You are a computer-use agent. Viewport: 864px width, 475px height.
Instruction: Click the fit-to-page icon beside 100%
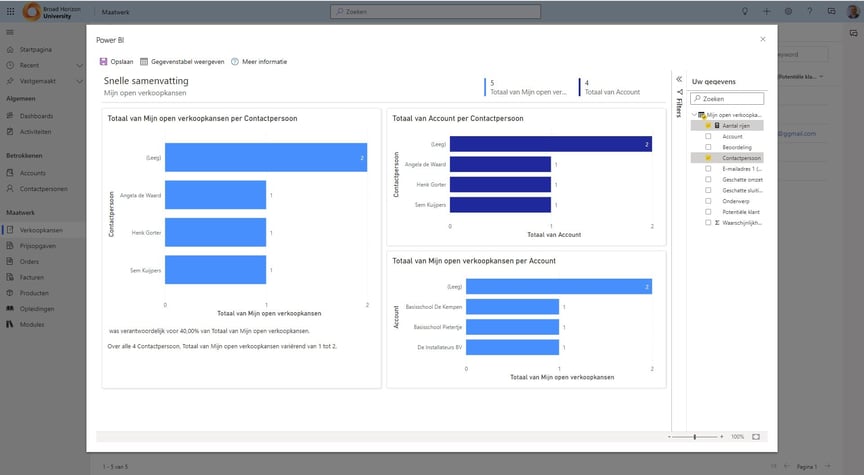tap(756, 436)
